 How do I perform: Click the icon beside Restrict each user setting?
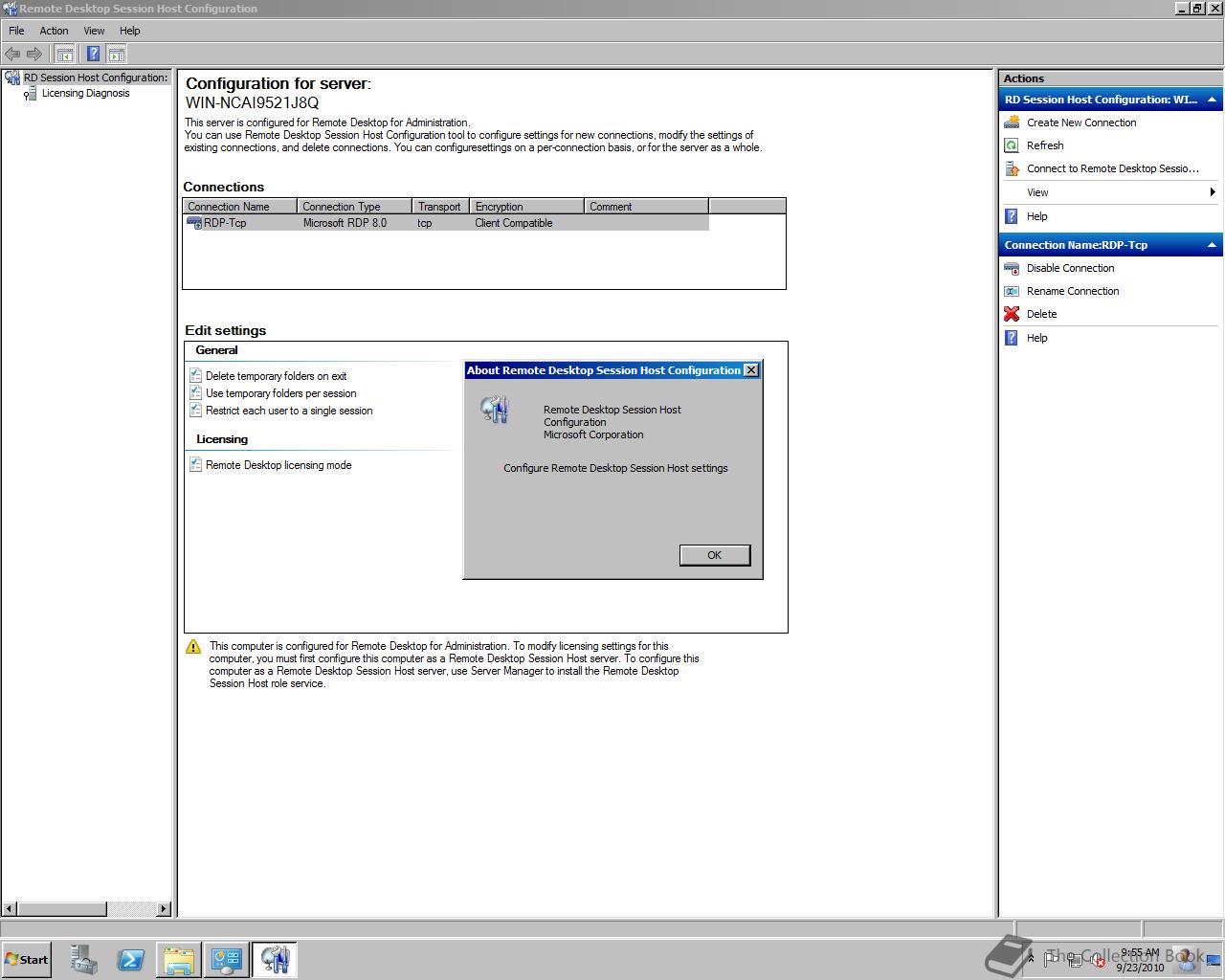(x=195, y=411)
